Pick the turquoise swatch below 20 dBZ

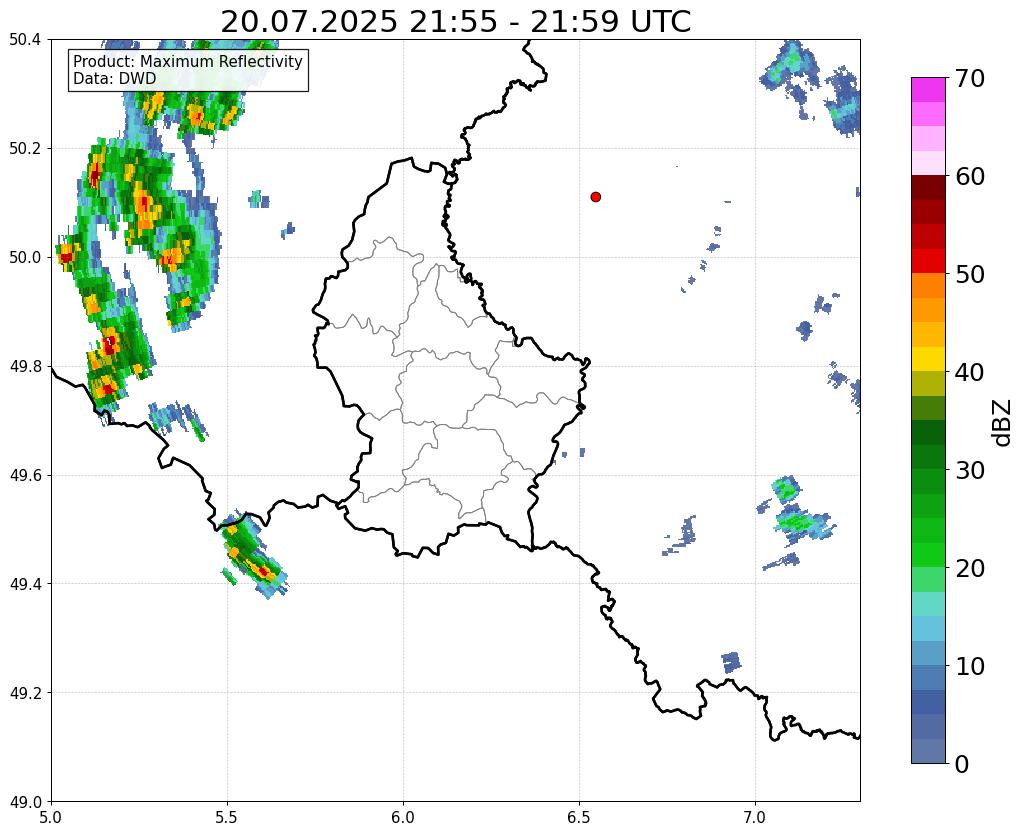click(928, 604)
